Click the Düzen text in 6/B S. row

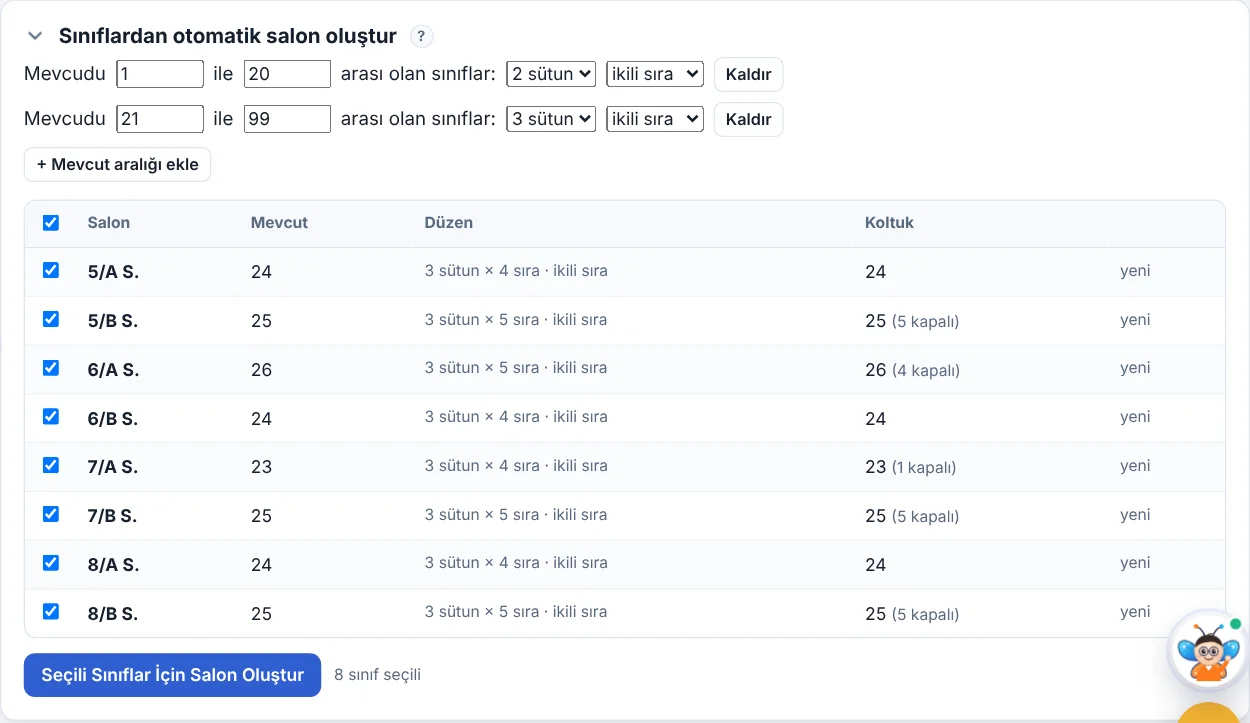516,417
